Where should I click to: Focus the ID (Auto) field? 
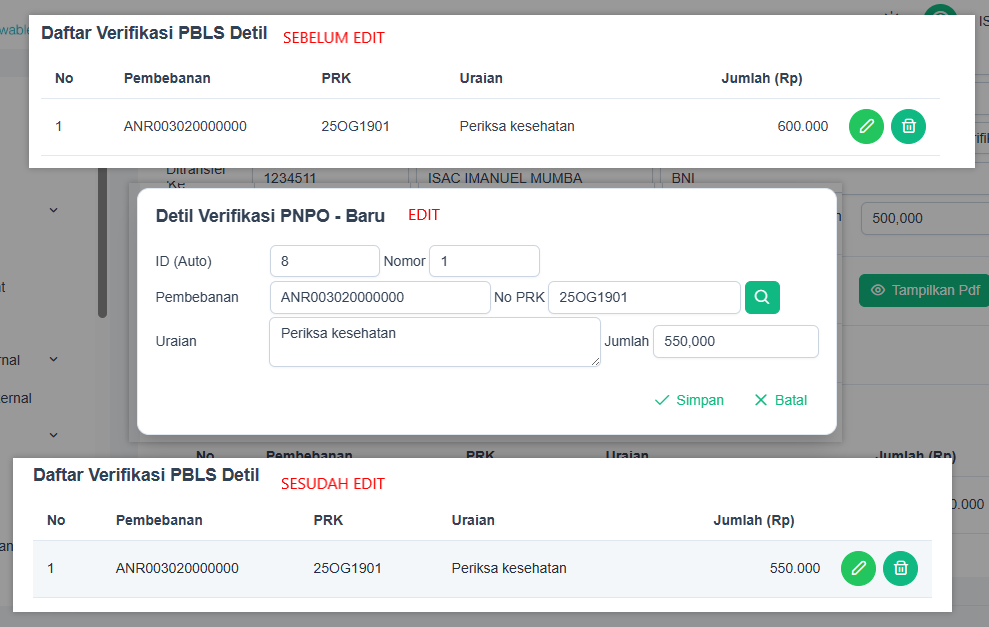point(324,261)
